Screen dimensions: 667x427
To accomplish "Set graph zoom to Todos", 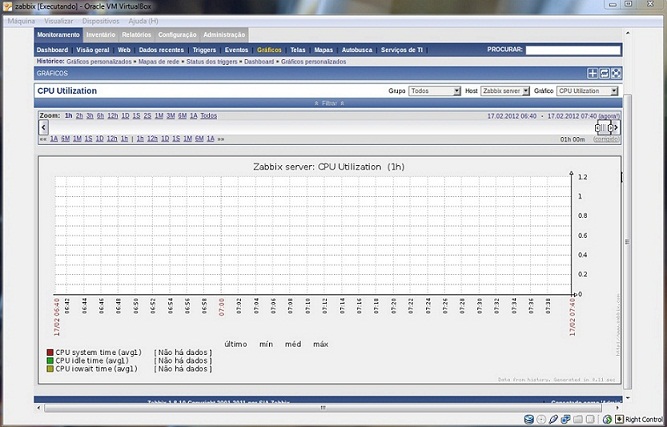I will [x=208, y=116].
